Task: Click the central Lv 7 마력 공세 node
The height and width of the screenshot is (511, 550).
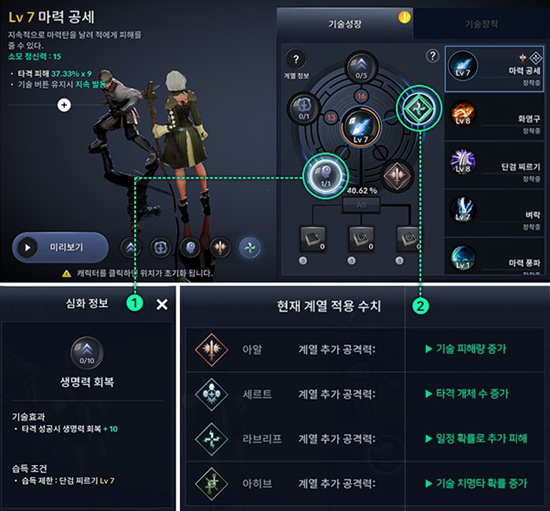Action: click(x=361, y=127)
